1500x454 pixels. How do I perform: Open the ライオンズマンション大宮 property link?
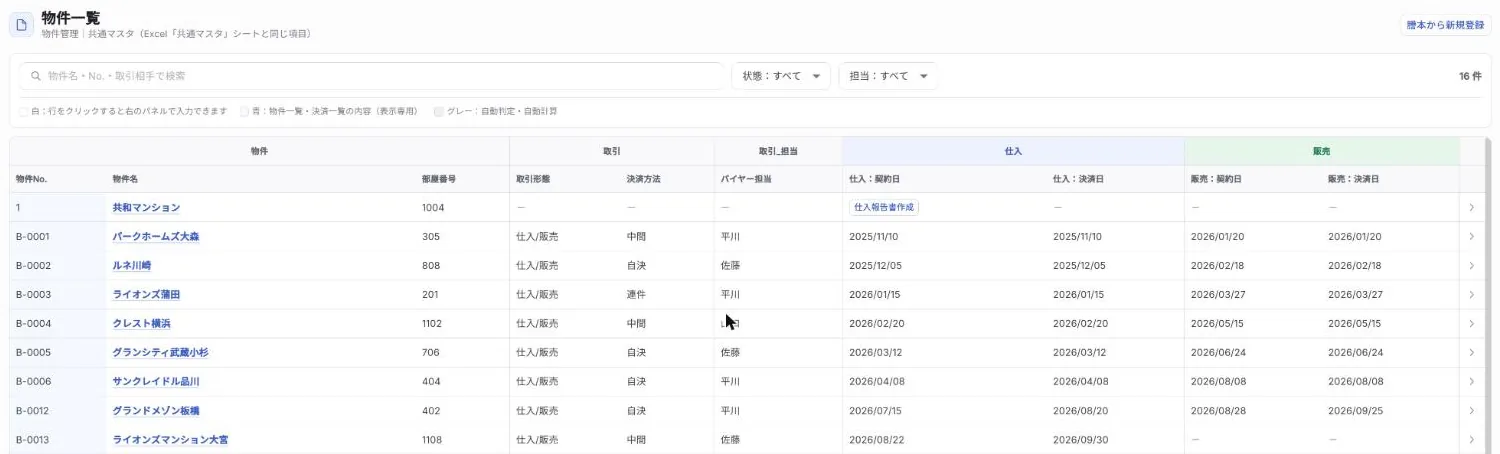[170, 440]
